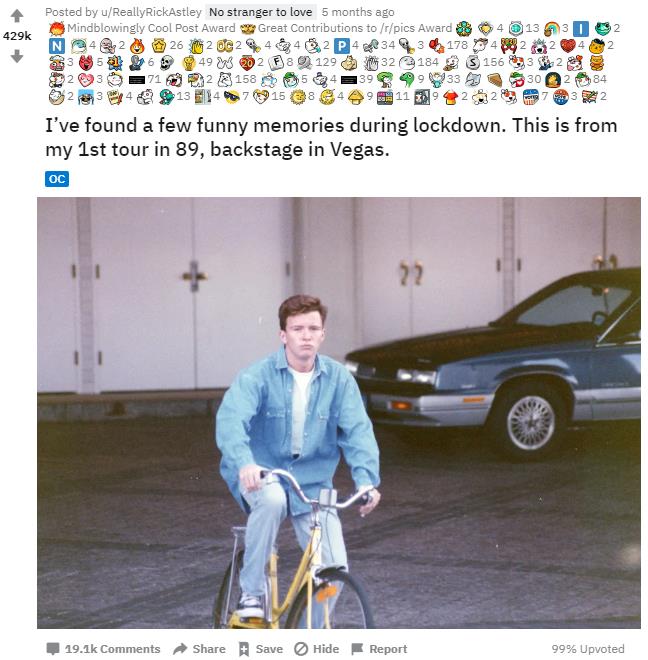This screenshot has height=660, width=648.
Task: Click the blue P award icon
Action: click(341, 45)
